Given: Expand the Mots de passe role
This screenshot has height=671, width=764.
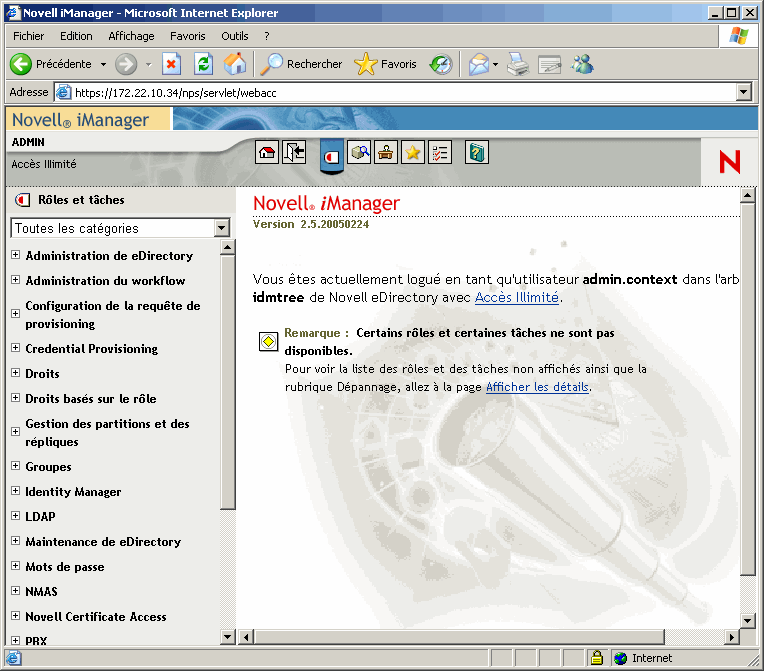Looking at the screenshot, I should [16, 566].
